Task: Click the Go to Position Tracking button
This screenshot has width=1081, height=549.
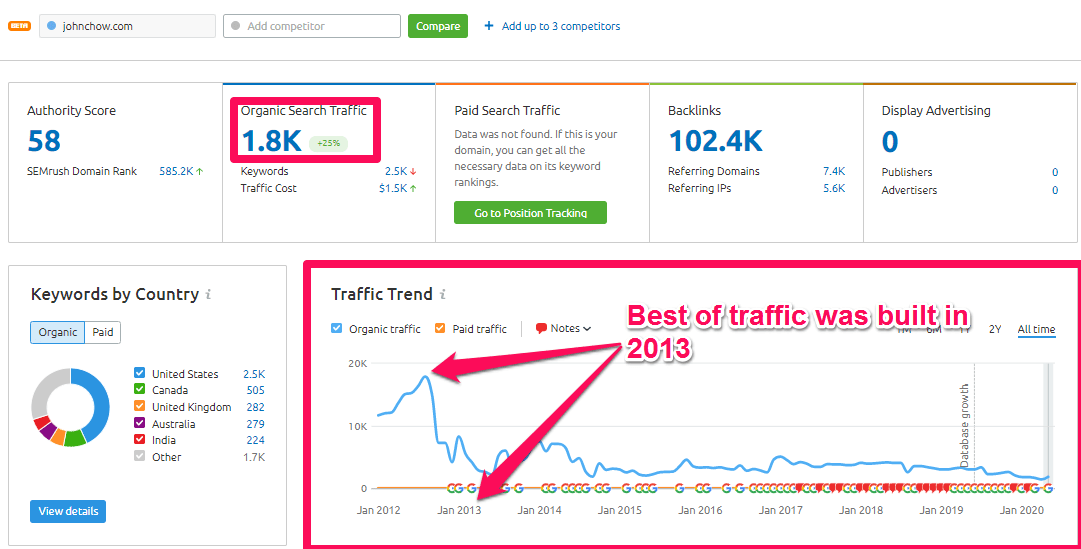Action: [531, 213]
